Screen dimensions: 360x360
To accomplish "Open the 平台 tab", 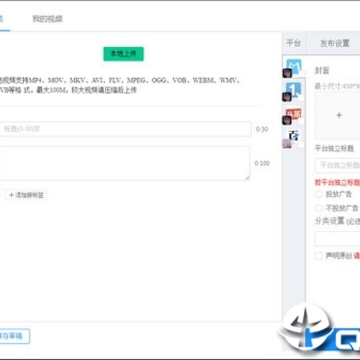I will pyautogui.click(x=294, y=43).
